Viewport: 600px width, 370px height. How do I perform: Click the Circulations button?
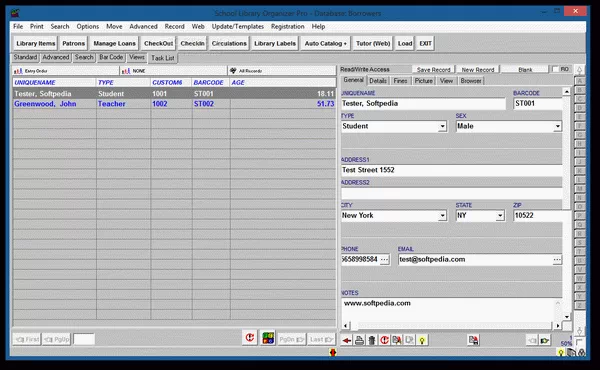229,43
